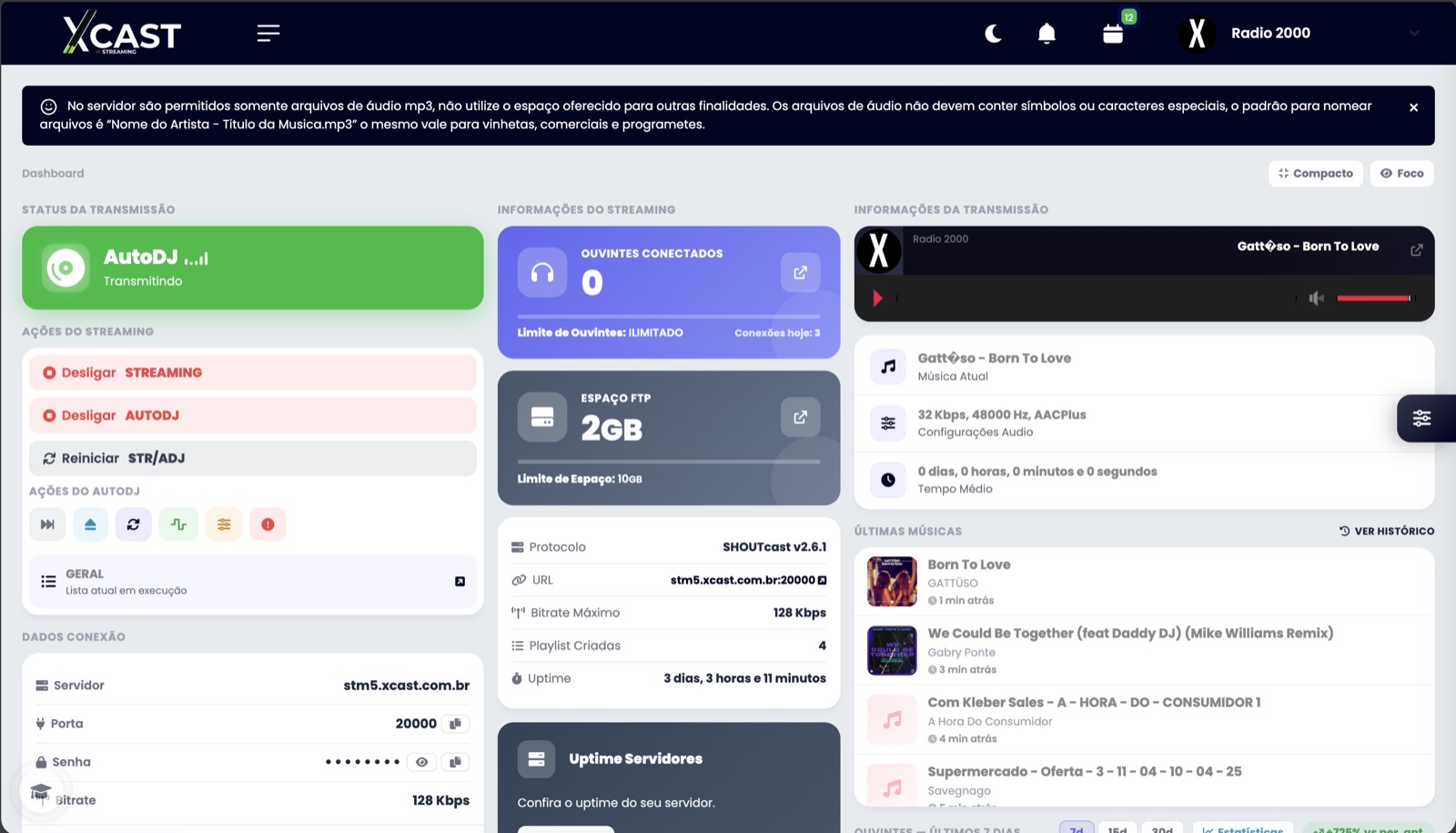Click Reiniciar STR/ADJ
The height and width of the screenshot is (833, 1456).
coord(253,458)
